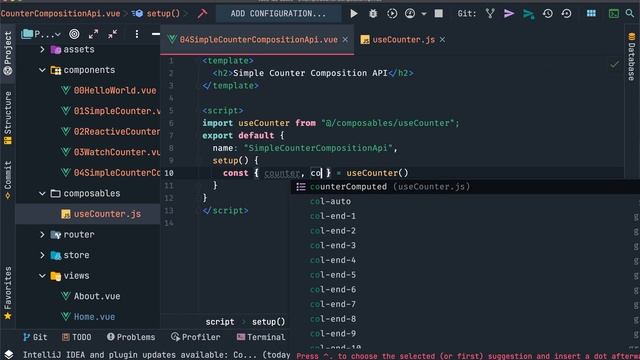Run with coverage icon in toolbar

[392, 13]
